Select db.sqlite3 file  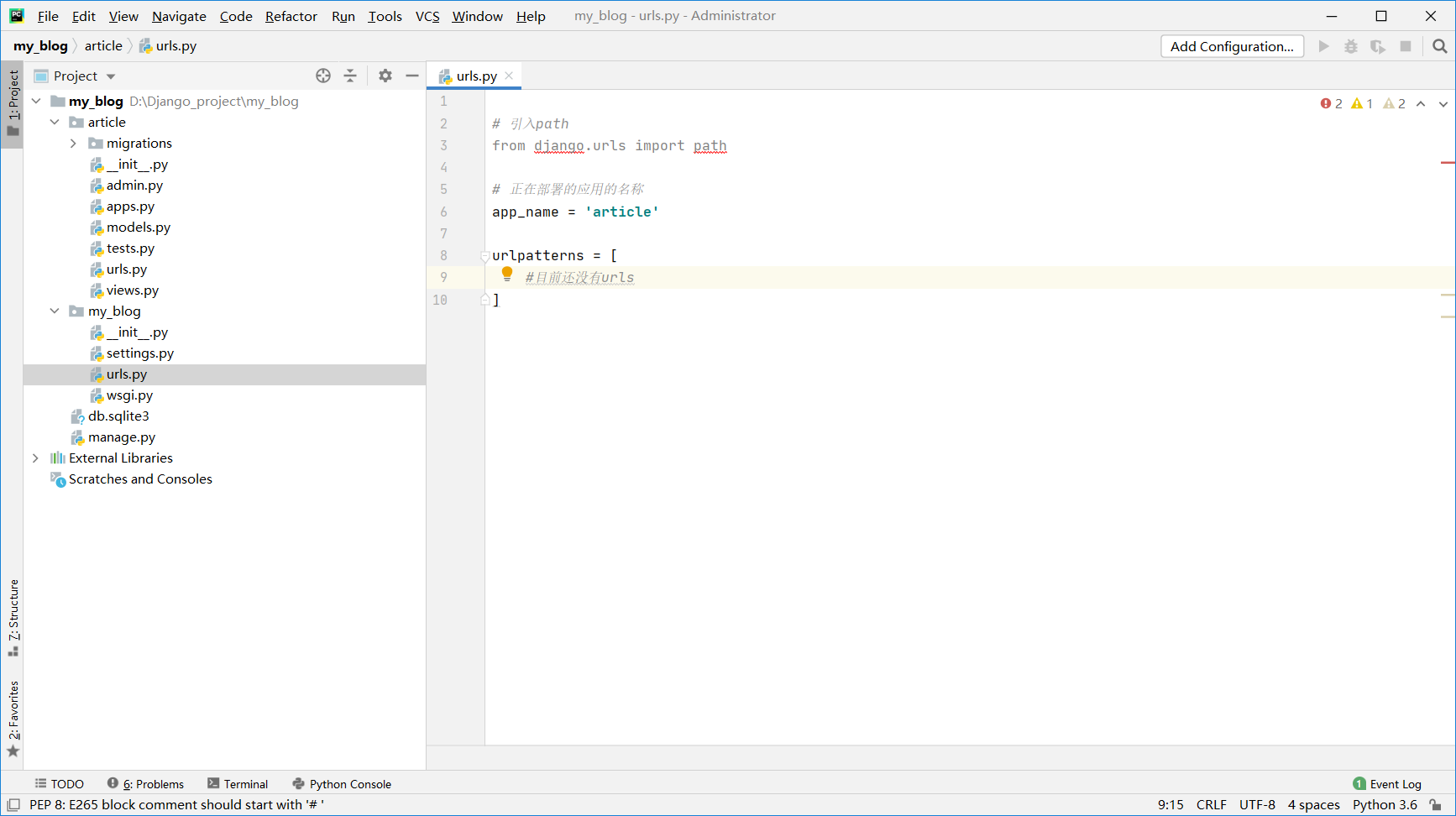click(x=118, y=416)
